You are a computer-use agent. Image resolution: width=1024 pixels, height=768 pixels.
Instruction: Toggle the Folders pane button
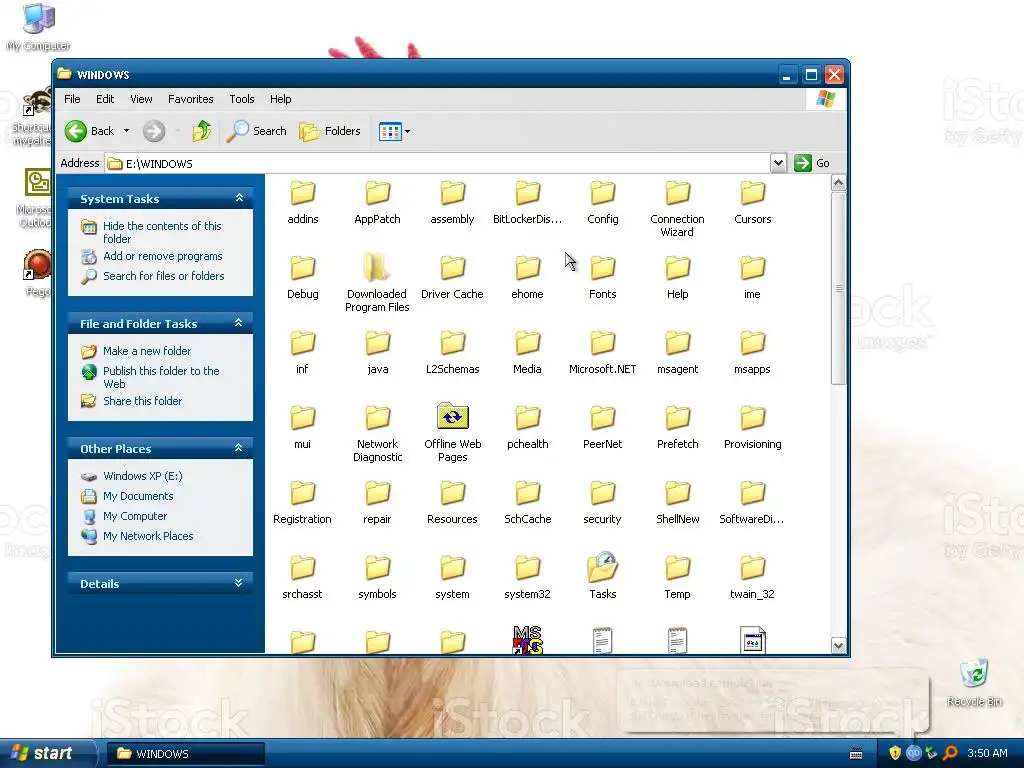tap(330, 131)
